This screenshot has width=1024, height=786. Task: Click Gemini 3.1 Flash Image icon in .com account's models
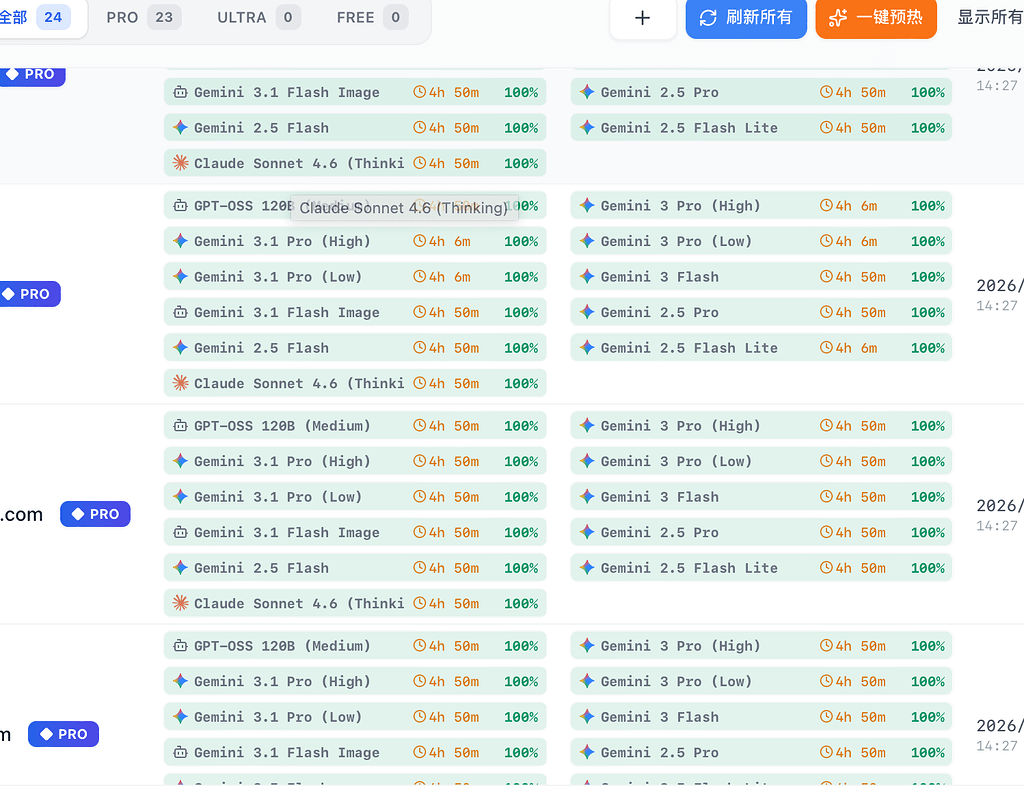pyautogui.click(x=180, y=533)
